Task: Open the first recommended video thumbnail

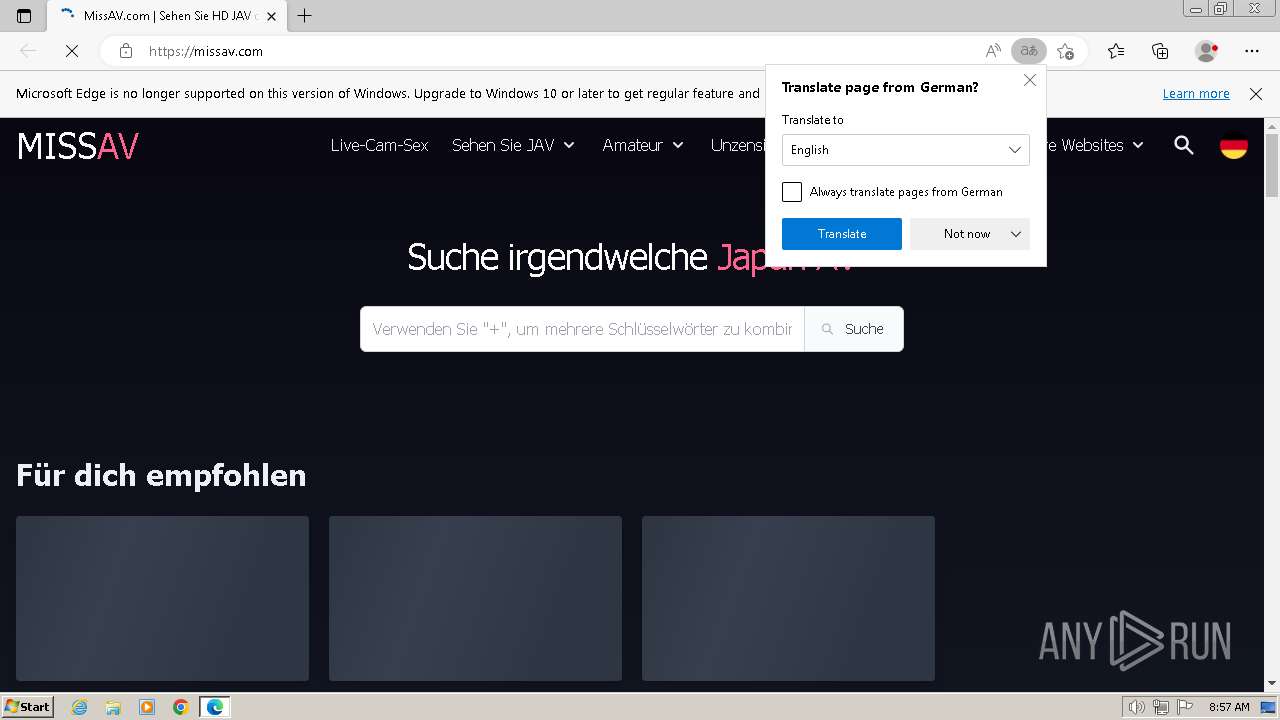Action: click(x=162, y=598)
